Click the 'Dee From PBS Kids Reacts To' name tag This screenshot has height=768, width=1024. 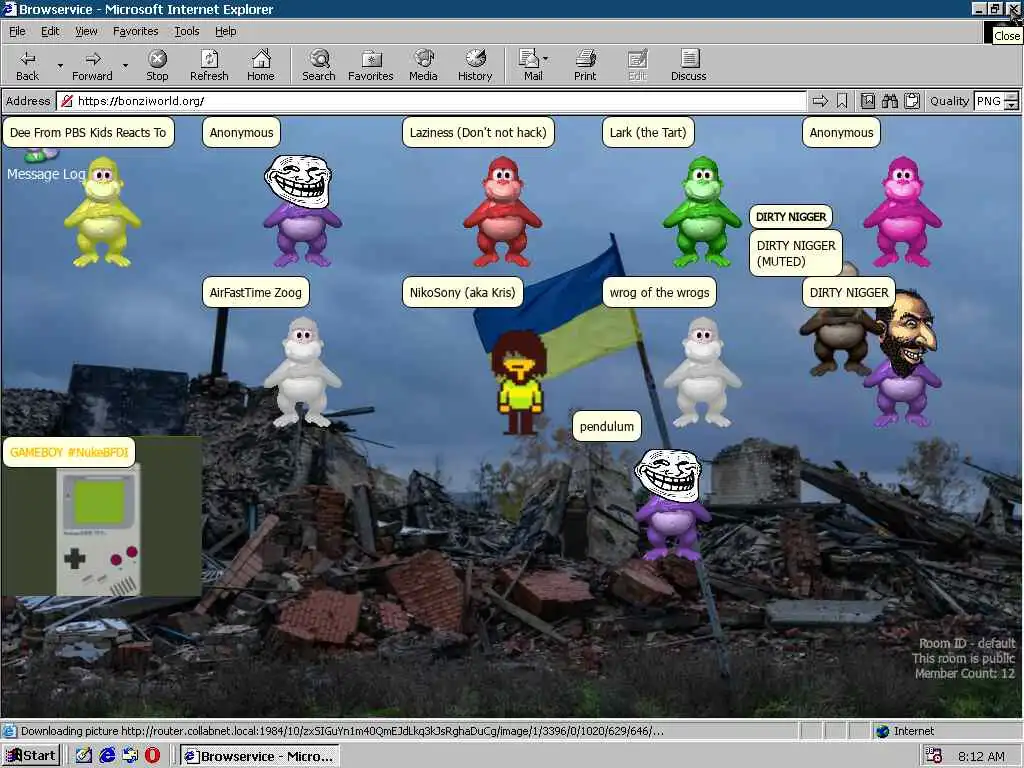click(x=88, y=133)
